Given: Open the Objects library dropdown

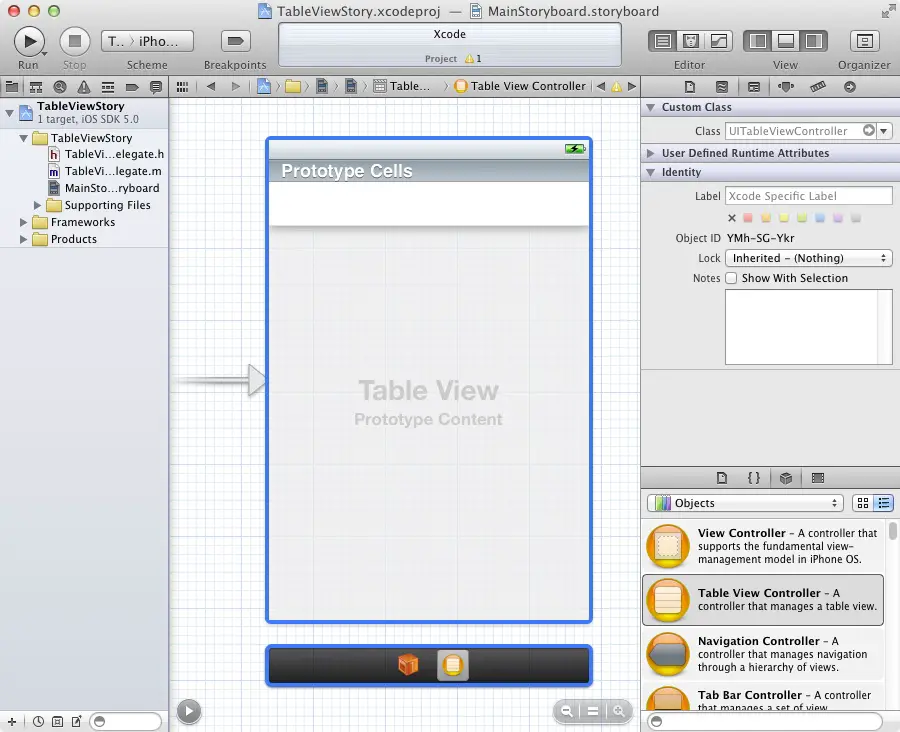Looking at the screenshot, I should click(745, 503).
